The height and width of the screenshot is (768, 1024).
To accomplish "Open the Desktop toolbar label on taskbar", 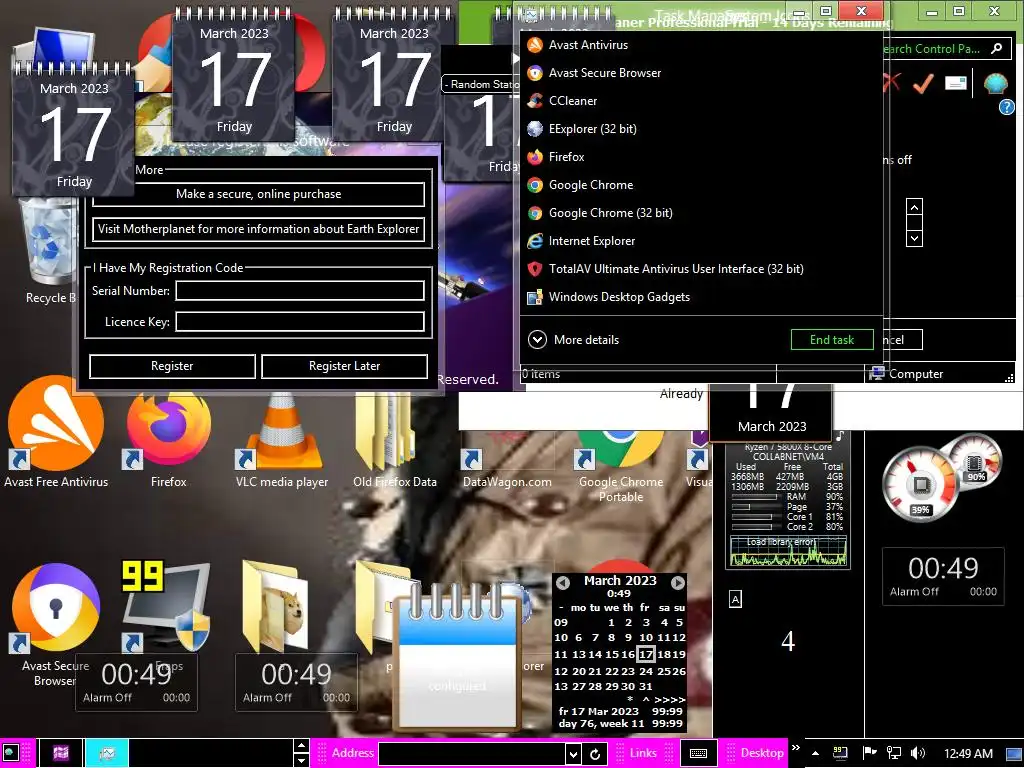I will (761, 753).
